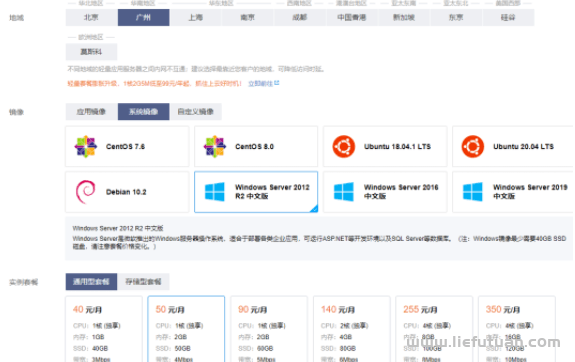Choose Windows Server 2012 R2 中文版 label

coord(272,191)
